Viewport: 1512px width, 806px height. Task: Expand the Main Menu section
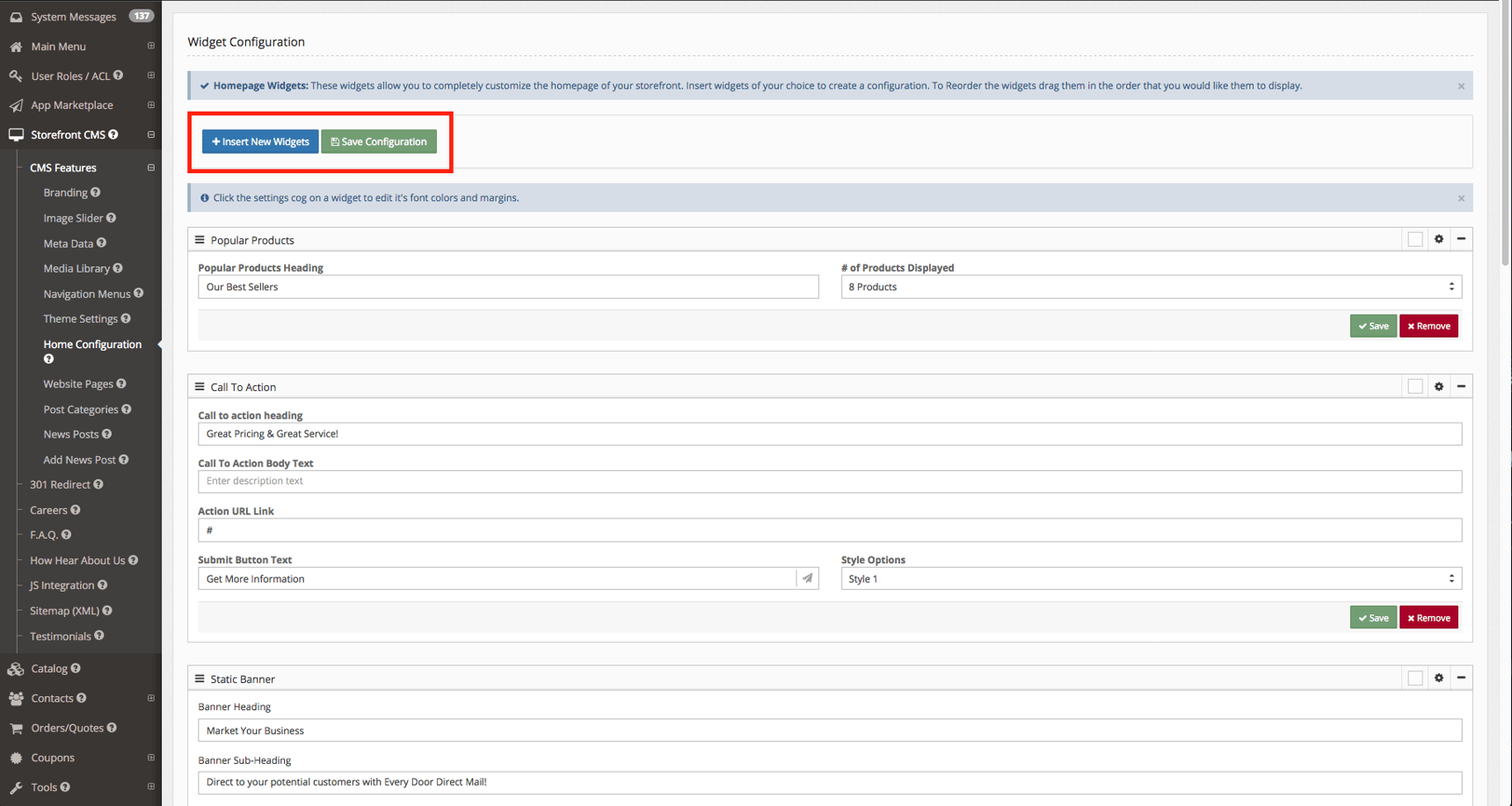click(151, 47)
